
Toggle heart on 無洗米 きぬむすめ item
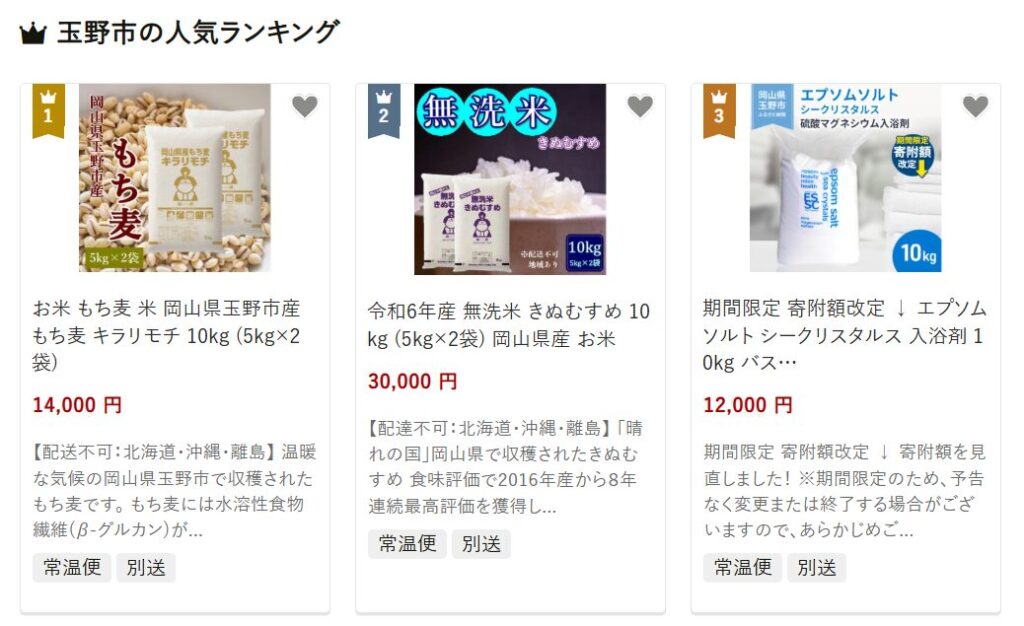[640, 106]
